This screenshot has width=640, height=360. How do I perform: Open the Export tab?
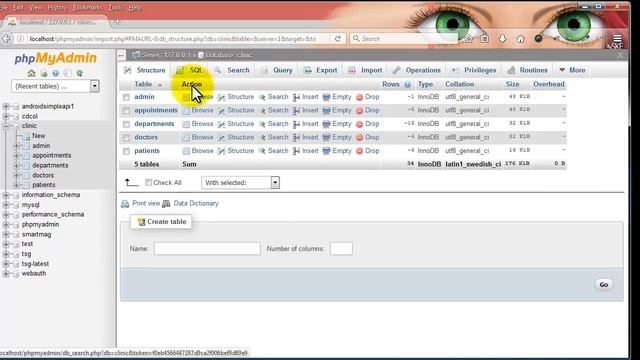click(321, 70)
